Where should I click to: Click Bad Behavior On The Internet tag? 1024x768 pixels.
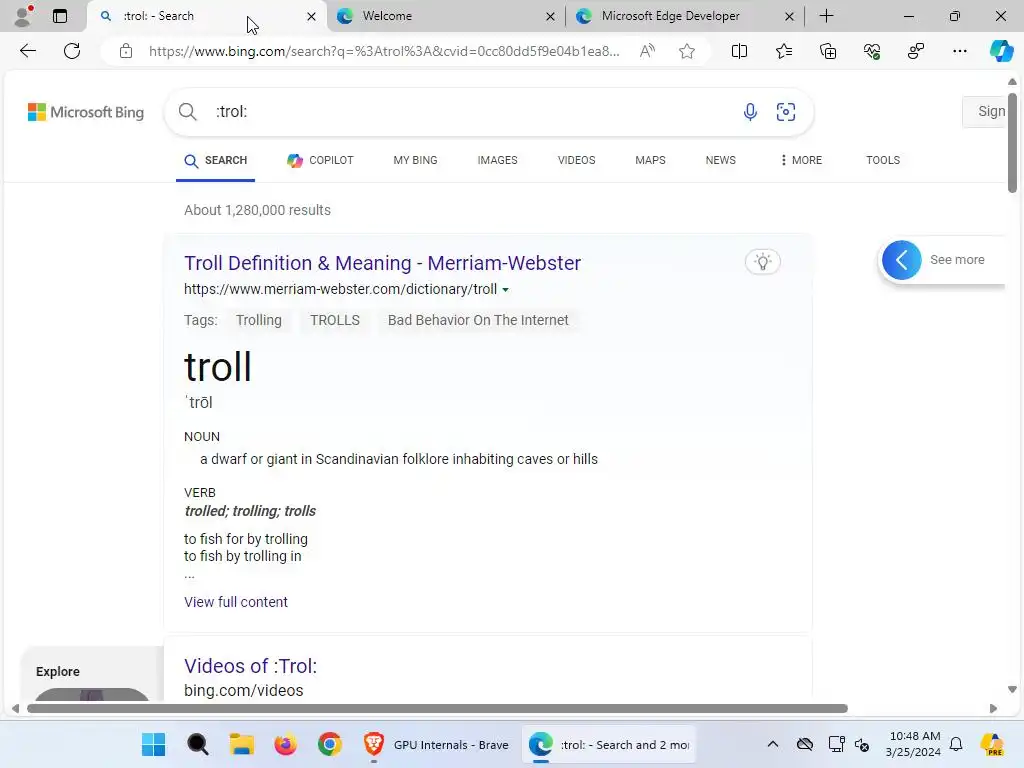pyautogui.click(x=478, y=320)
